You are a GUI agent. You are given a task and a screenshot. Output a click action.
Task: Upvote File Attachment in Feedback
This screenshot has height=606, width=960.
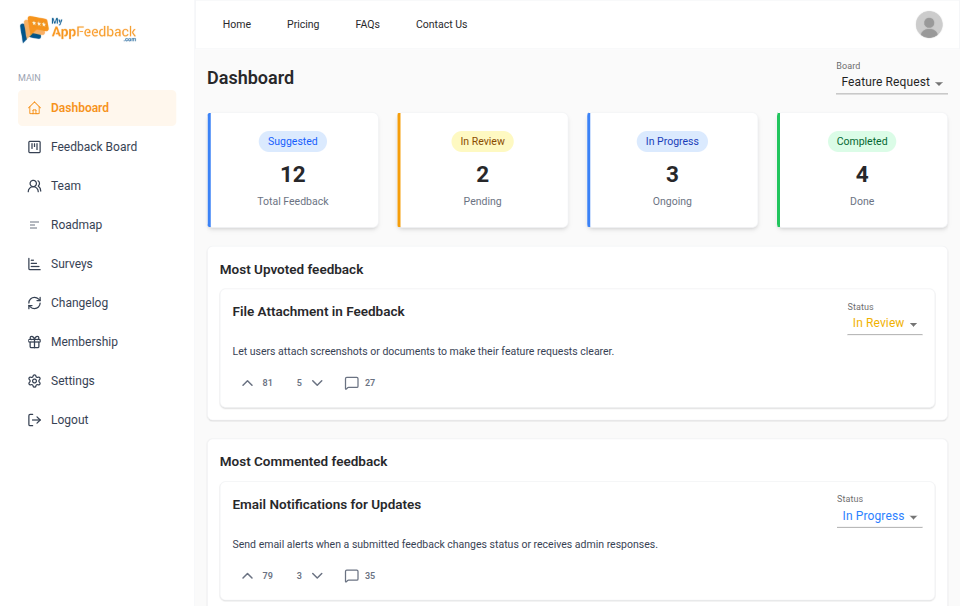click(x=247, y=382)
